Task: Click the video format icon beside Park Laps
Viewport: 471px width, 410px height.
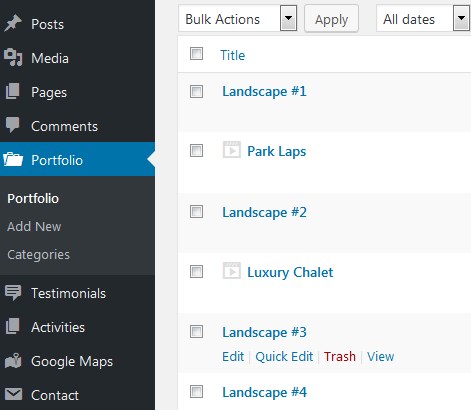Action: click(232, 150)
